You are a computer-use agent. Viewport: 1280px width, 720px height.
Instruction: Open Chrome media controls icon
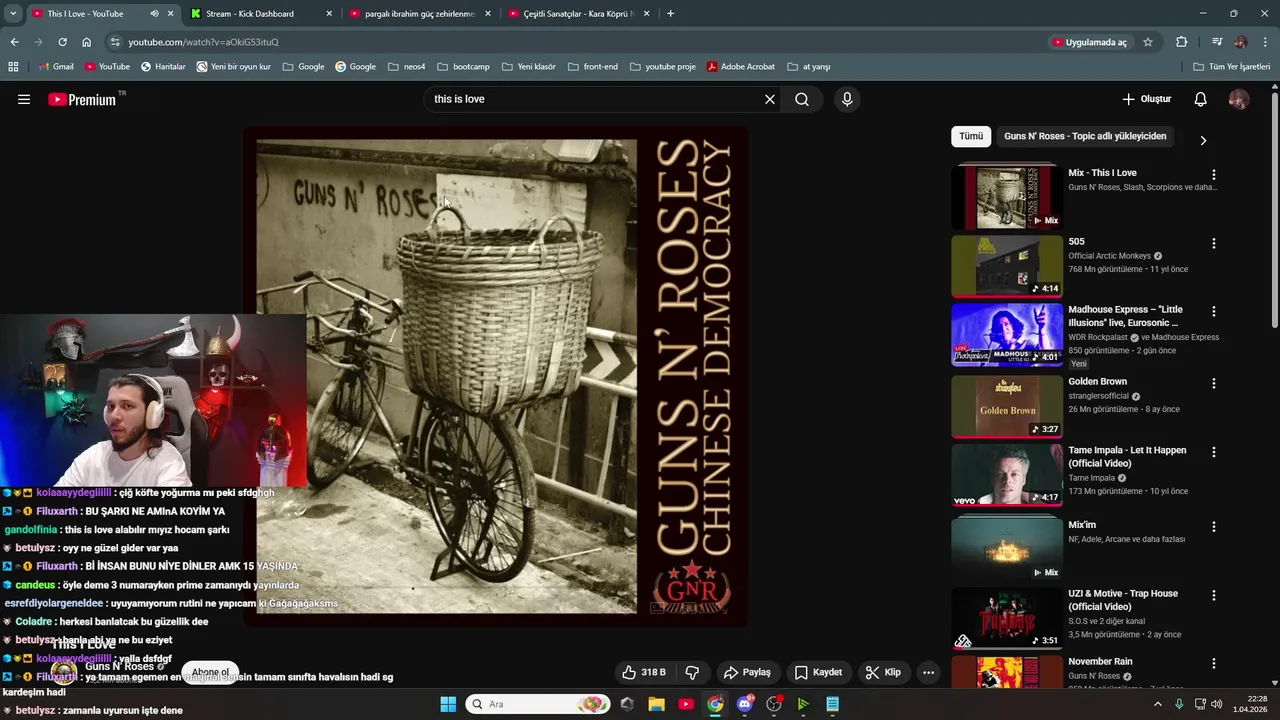coord(1217,42)
